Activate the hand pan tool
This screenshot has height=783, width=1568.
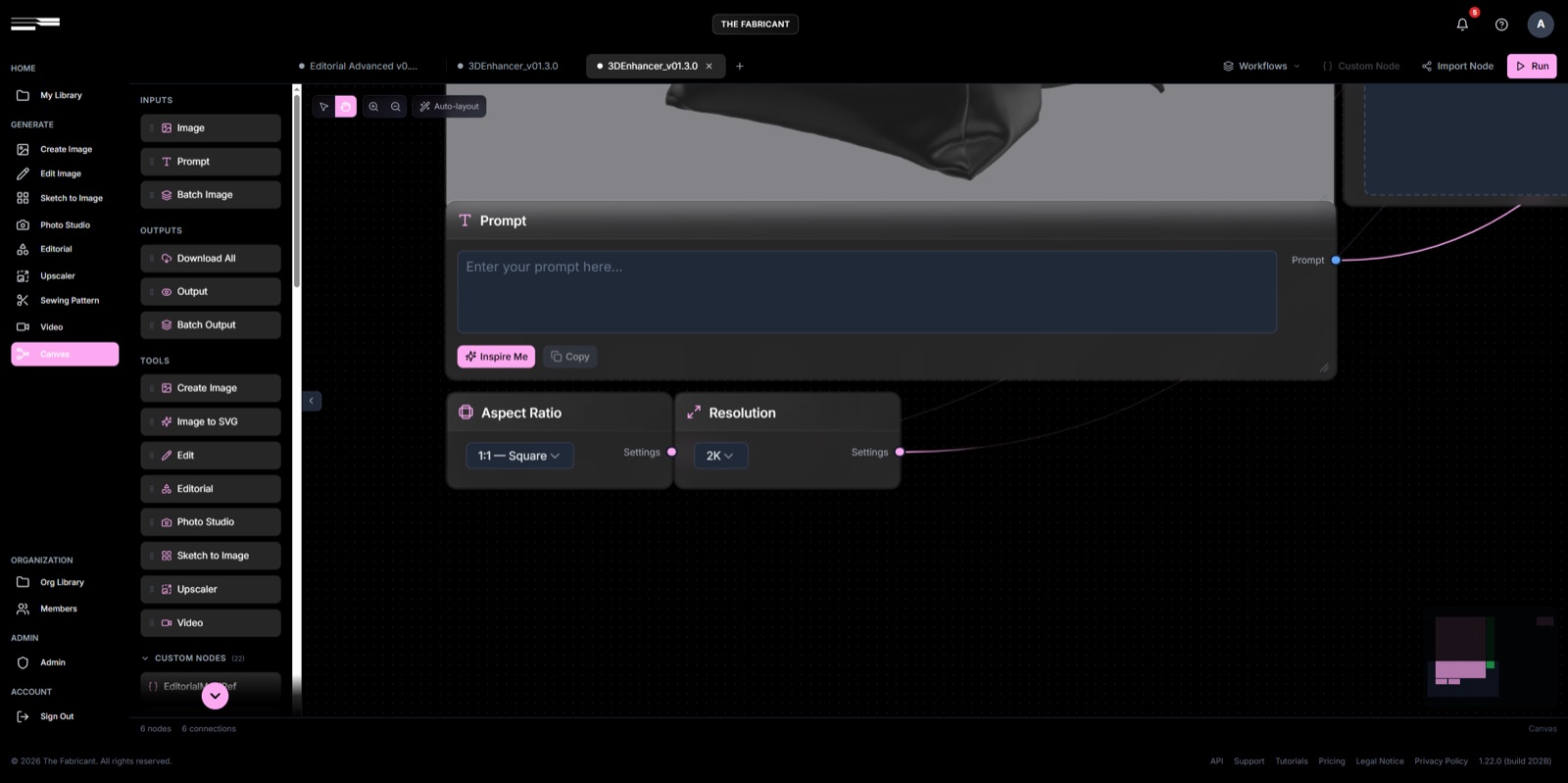click(346, 107)
